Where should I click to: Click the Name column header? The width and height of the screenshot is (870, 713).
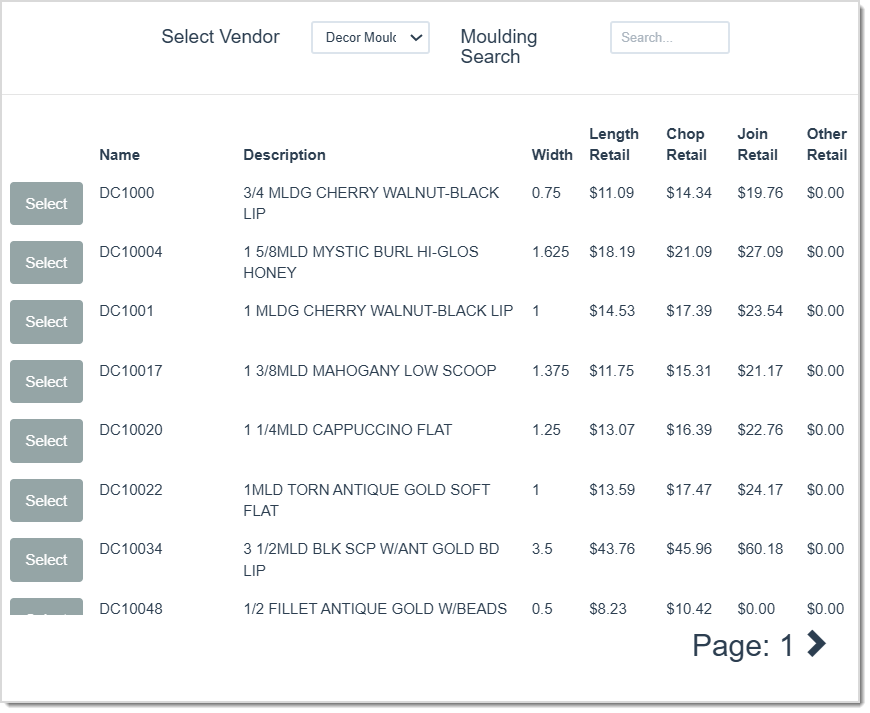tap(119, 155)
